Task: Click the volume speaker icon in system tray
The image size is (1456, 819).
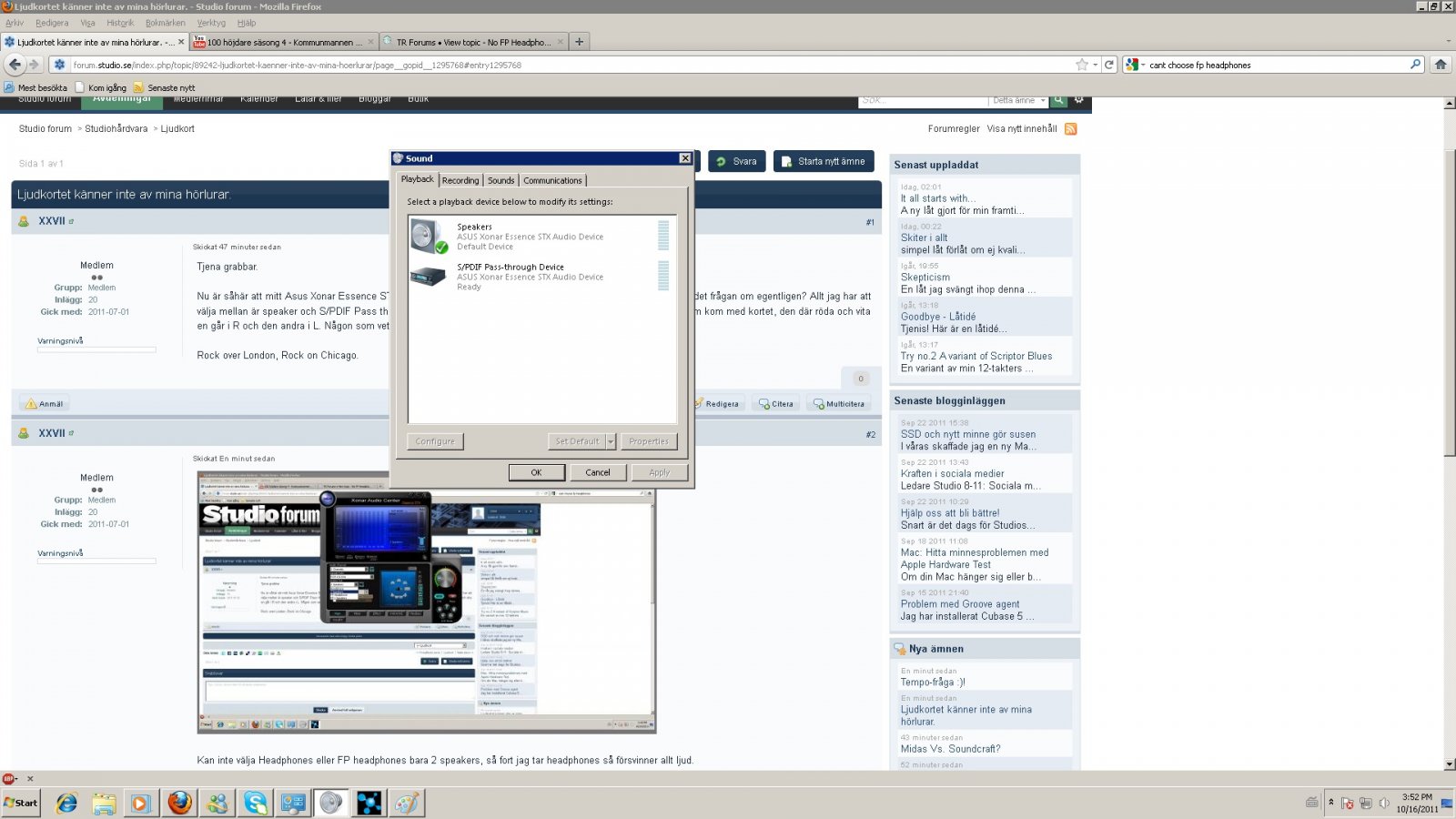Action: pyautogui.click(x=1384, y=803)
